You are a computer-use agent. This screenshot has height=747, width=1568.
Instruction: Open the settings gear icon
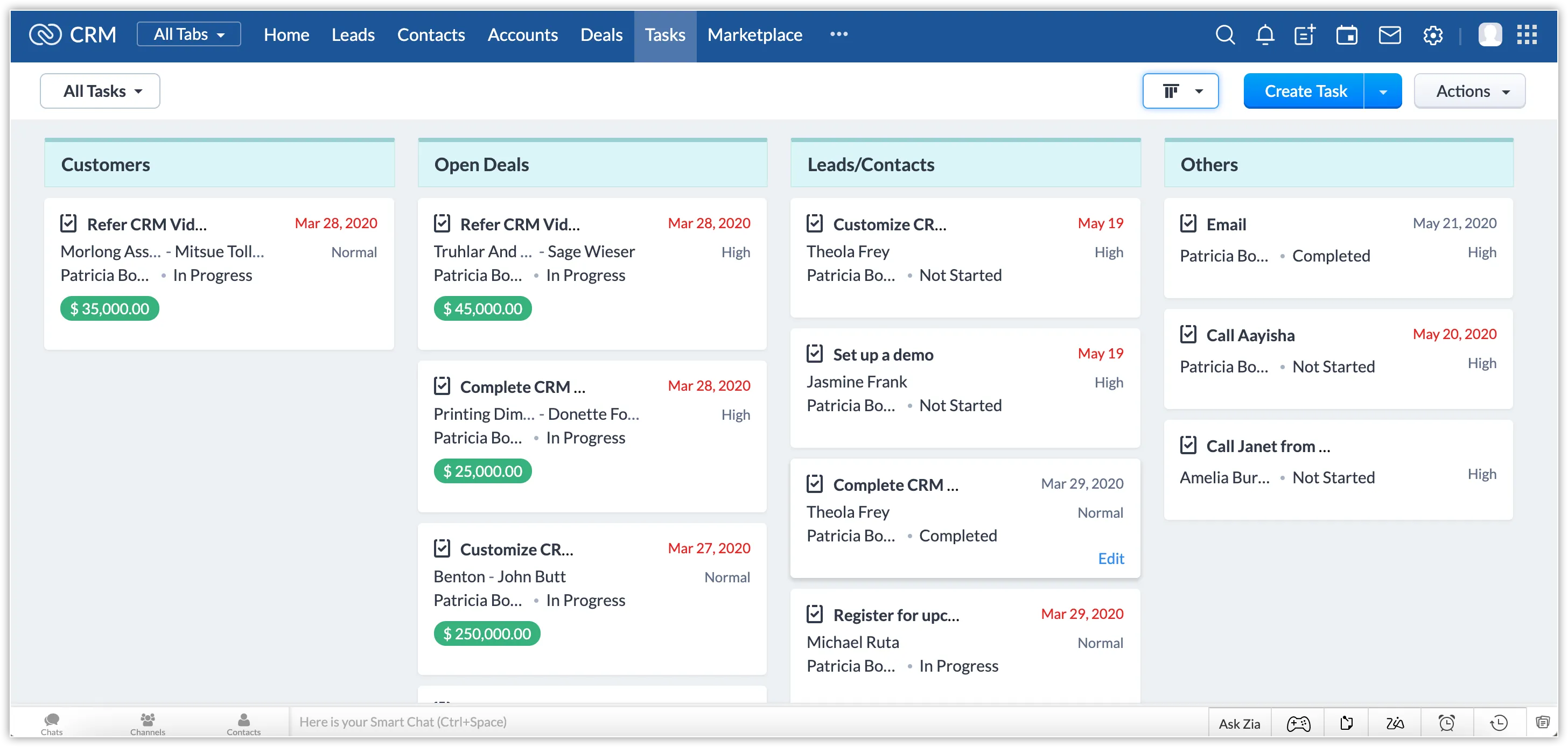pos(1433,36)
